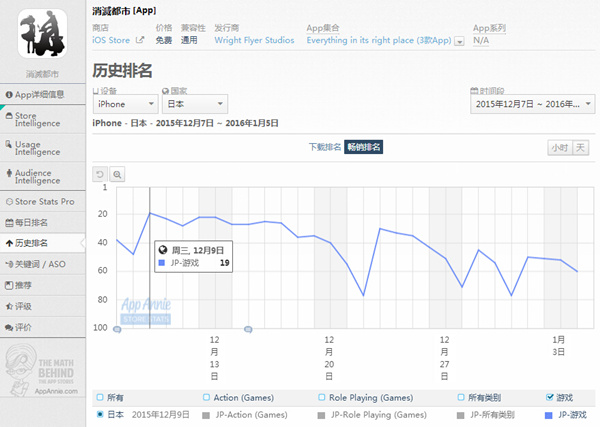
Task: Open 关键词 / ASO page
Action: (x=42, y=264)
